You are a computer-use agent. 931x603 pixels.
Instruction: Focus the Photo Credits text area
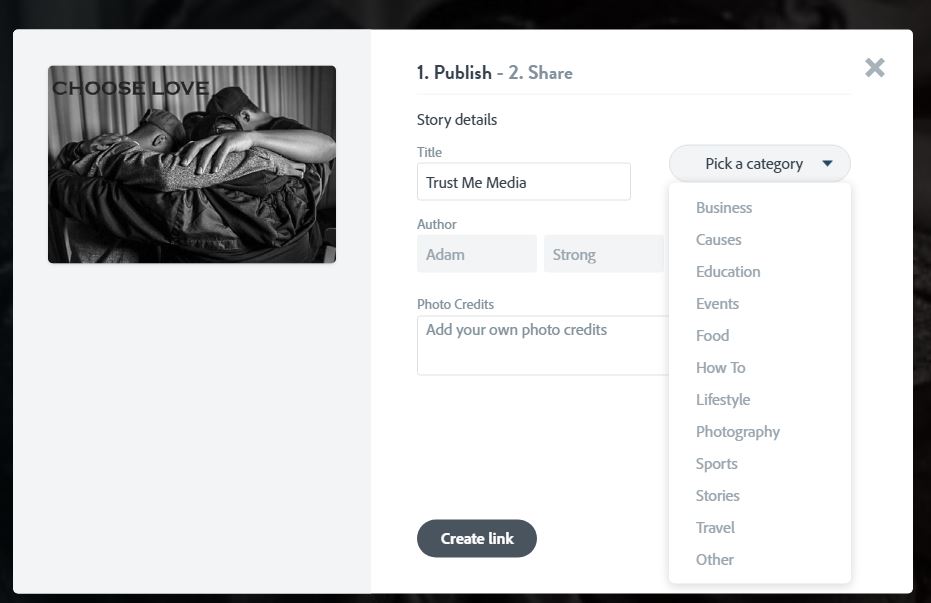coord(542,345)
